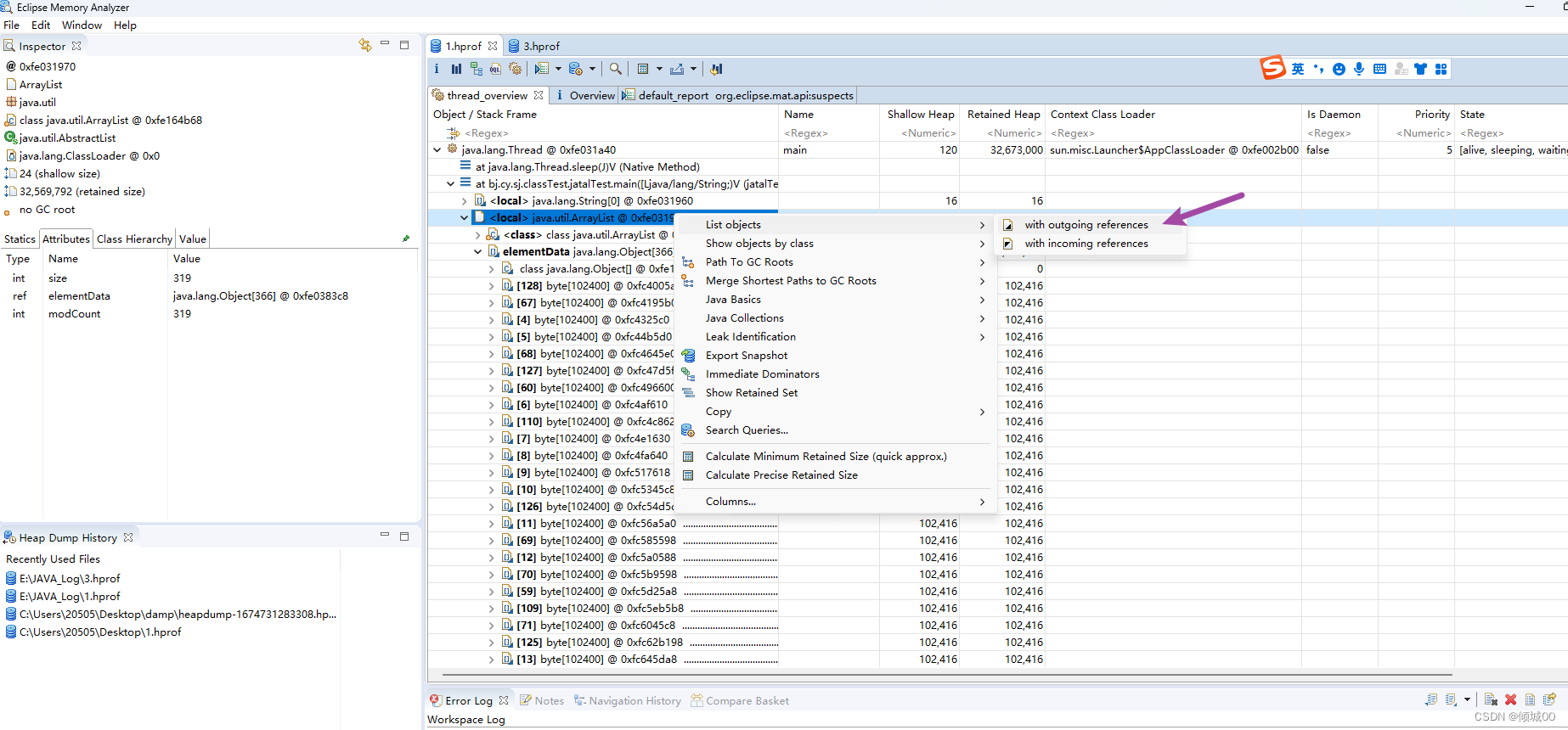Open the Query Browser dropdown arrow
This screenshot has height=730, width=1568.
point(592,69)
